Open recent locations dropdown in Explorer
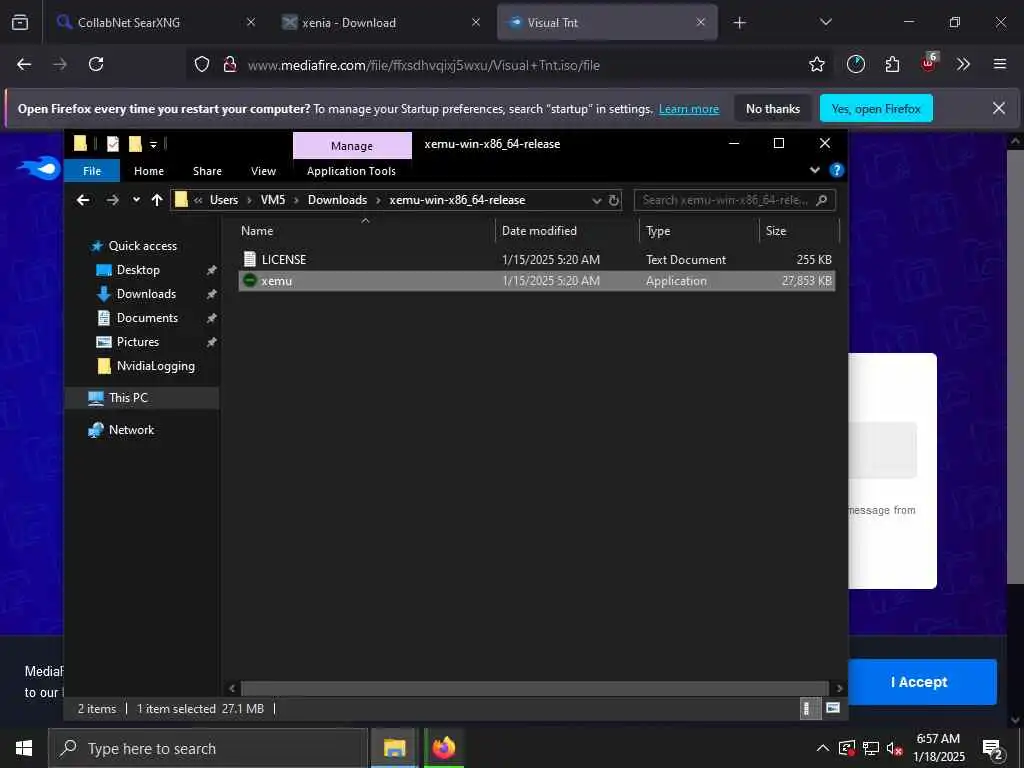This screenshot has height=768, width=1024. 136,200
